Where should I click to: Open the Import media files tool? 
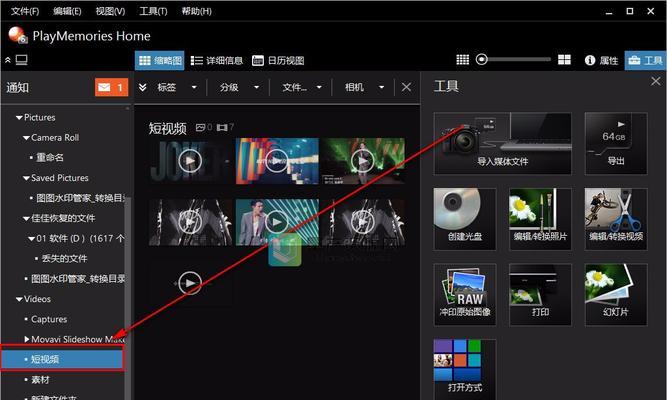pos(502,144)
